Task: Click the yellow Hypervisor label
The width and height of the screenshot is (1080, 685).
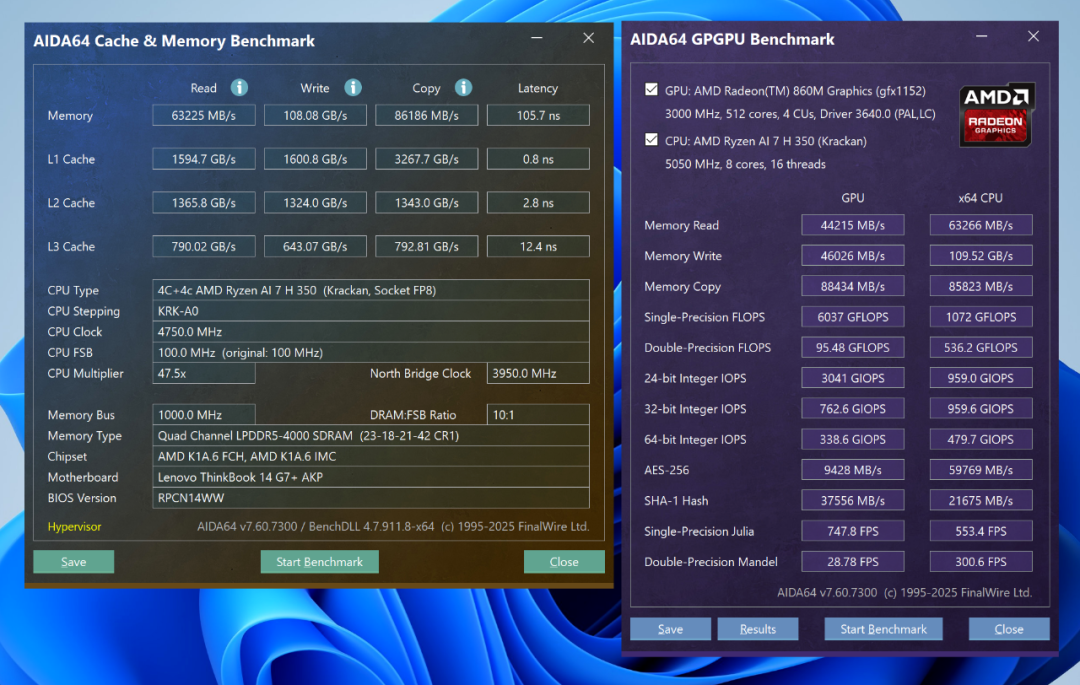Action: (x=74, y=527)
